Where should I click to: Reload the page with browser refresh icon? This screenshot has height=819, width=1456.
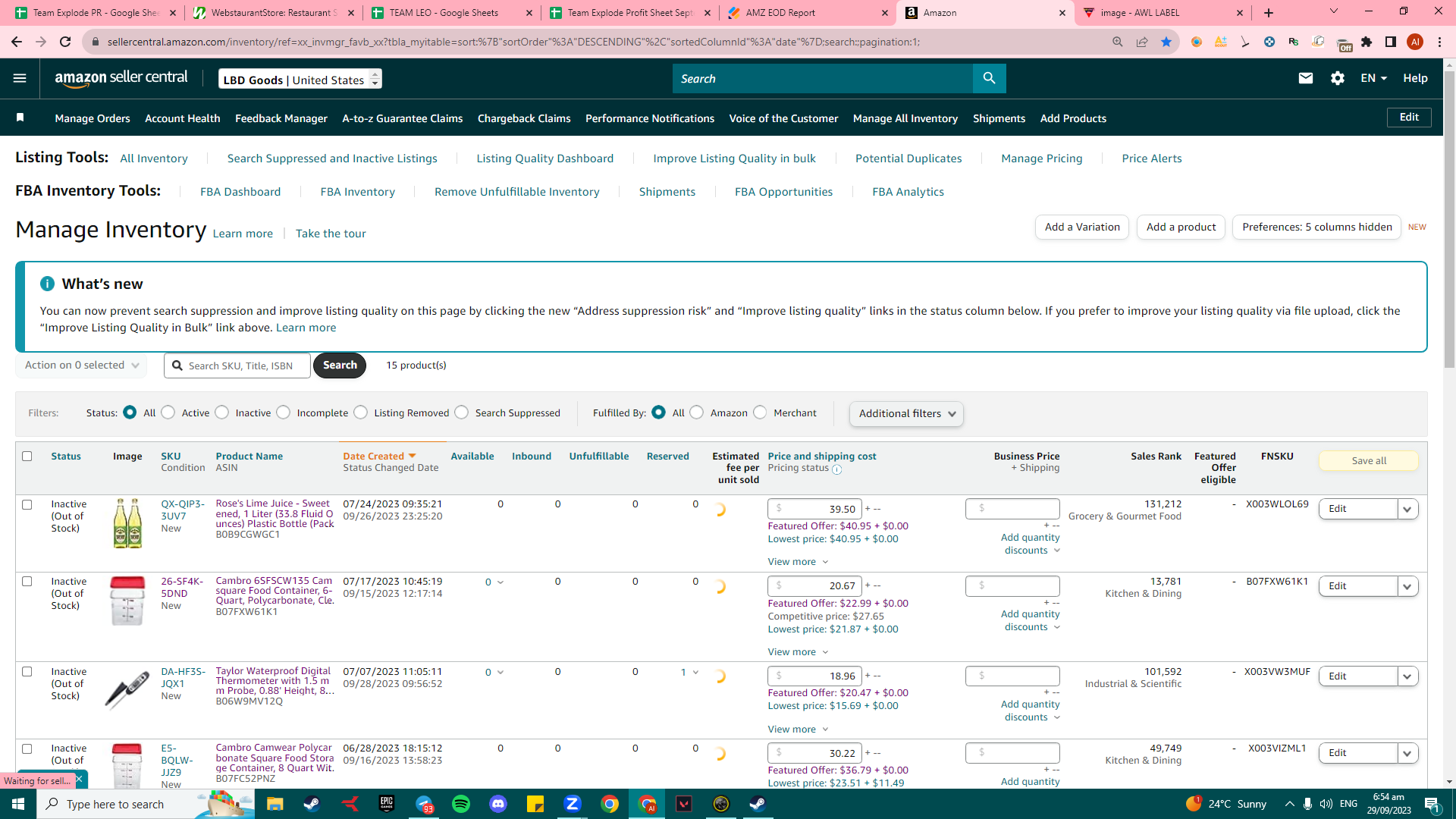(65, 42)
